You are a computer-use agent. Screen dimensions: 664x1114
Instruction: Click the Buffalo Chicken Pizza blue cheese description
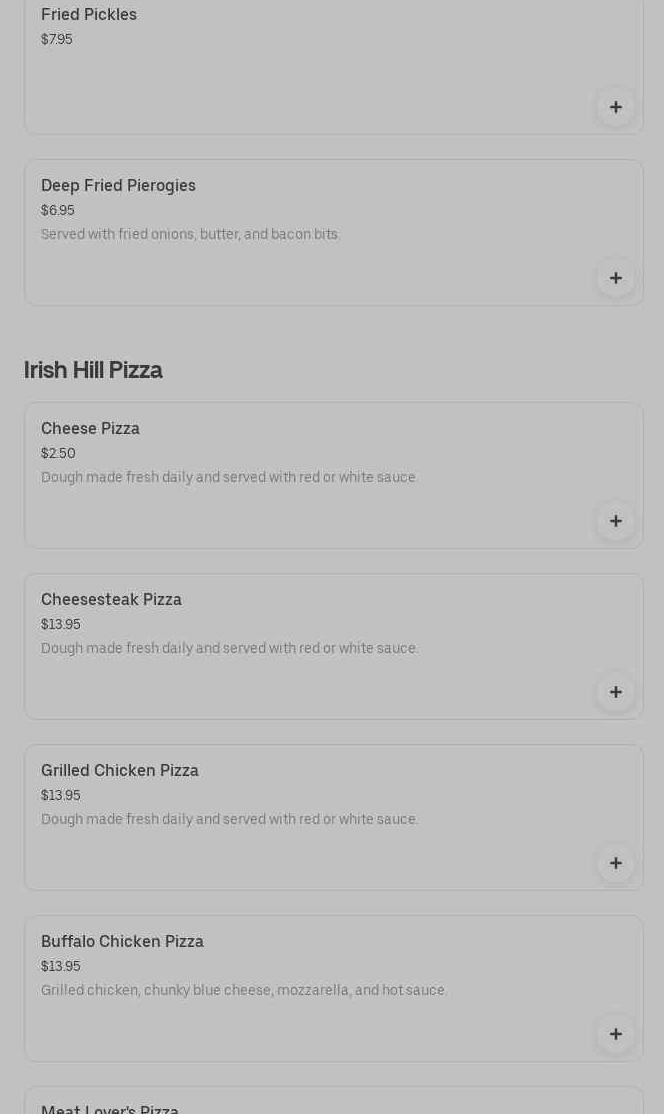point(244,990)
